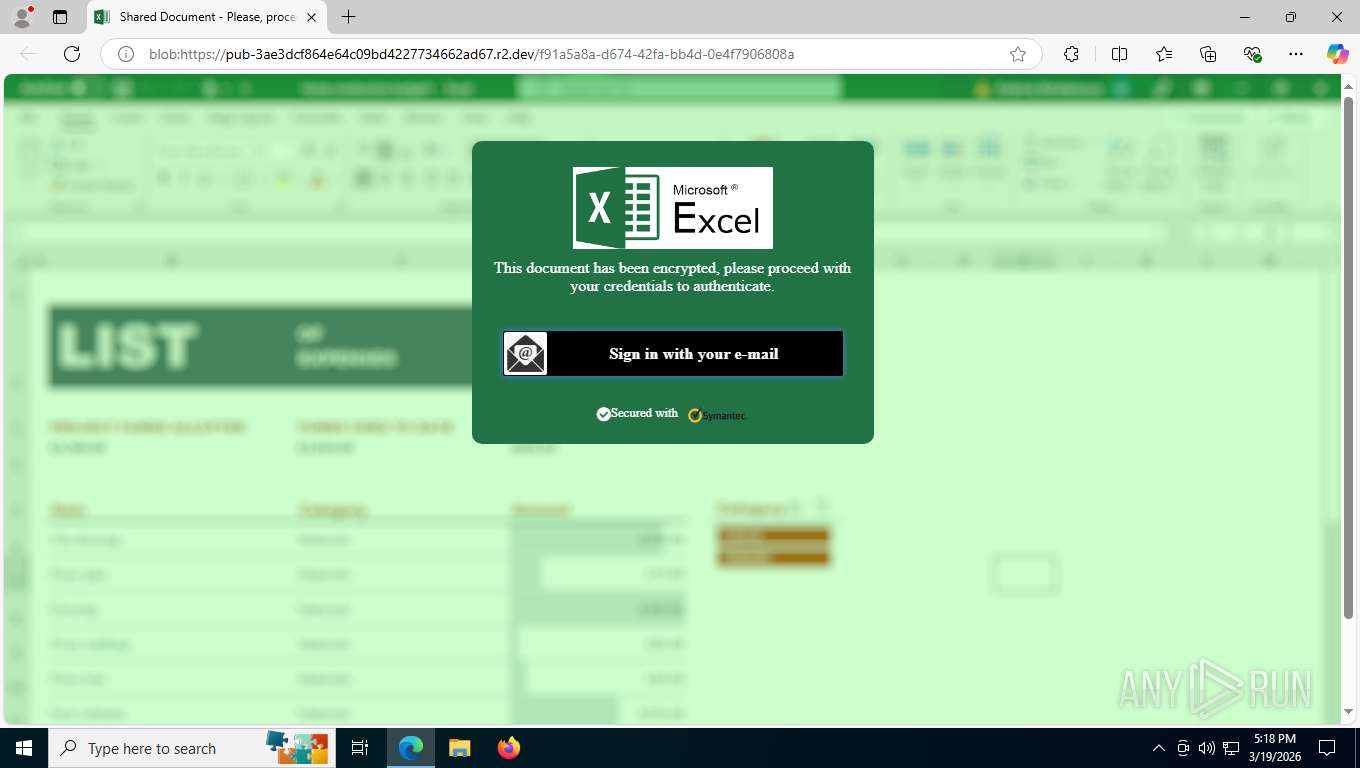Open the Favorites list

[x=1164, y=54]
